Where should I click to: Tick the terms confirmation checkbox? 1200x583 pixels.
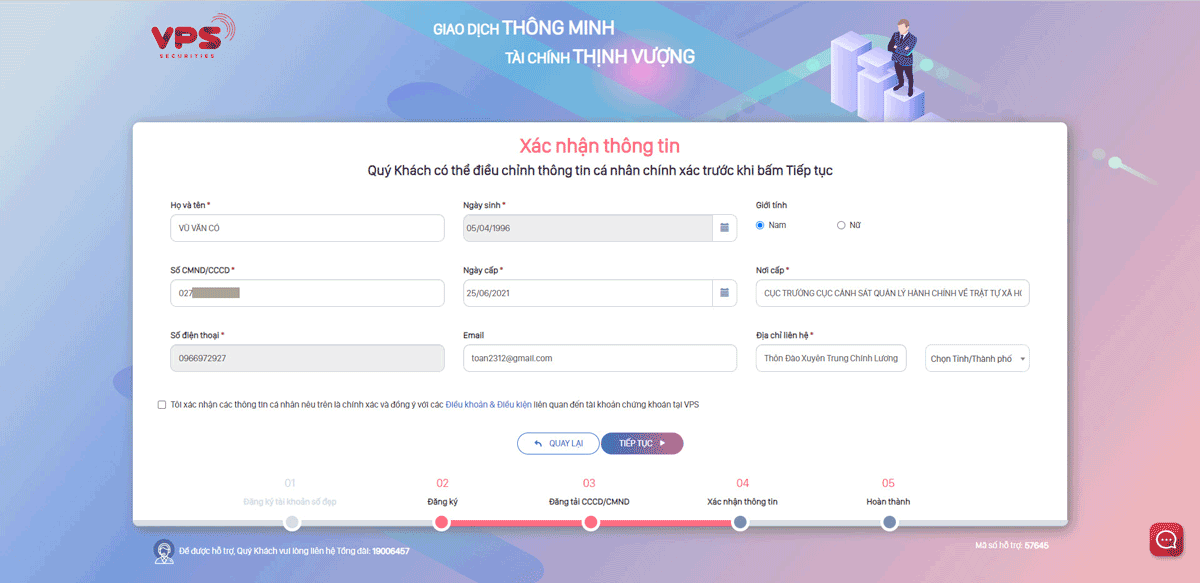(x=162, y=405)
